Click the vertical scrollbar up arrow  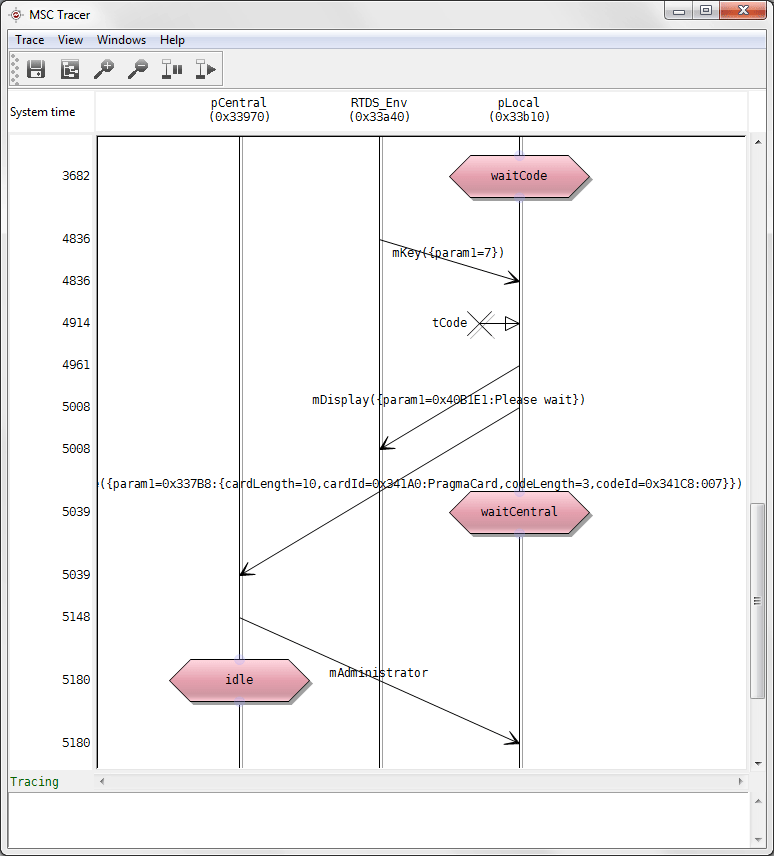758,142
